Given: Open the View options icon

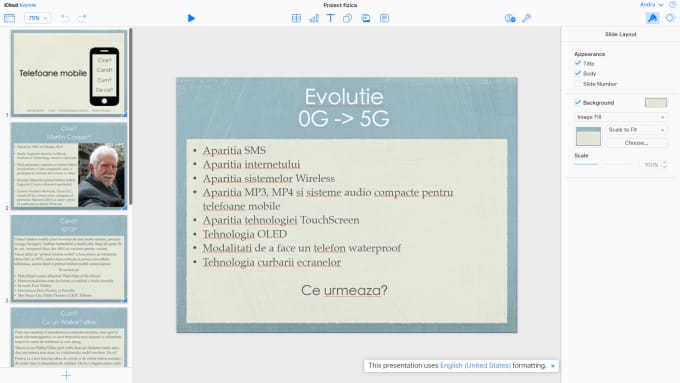Looking at the screenshot, I should click(9, 18).
